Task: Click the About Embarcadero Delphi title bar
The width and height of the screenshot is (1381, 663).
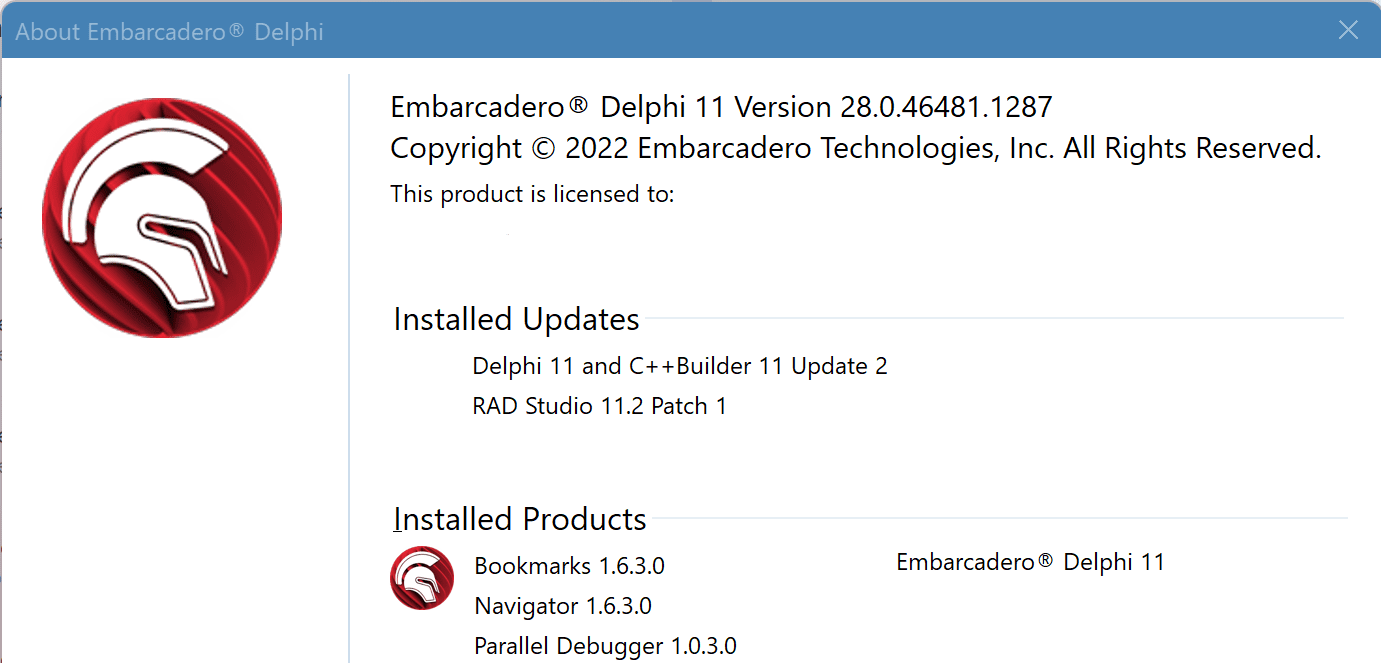Action: tap(660, 30)
